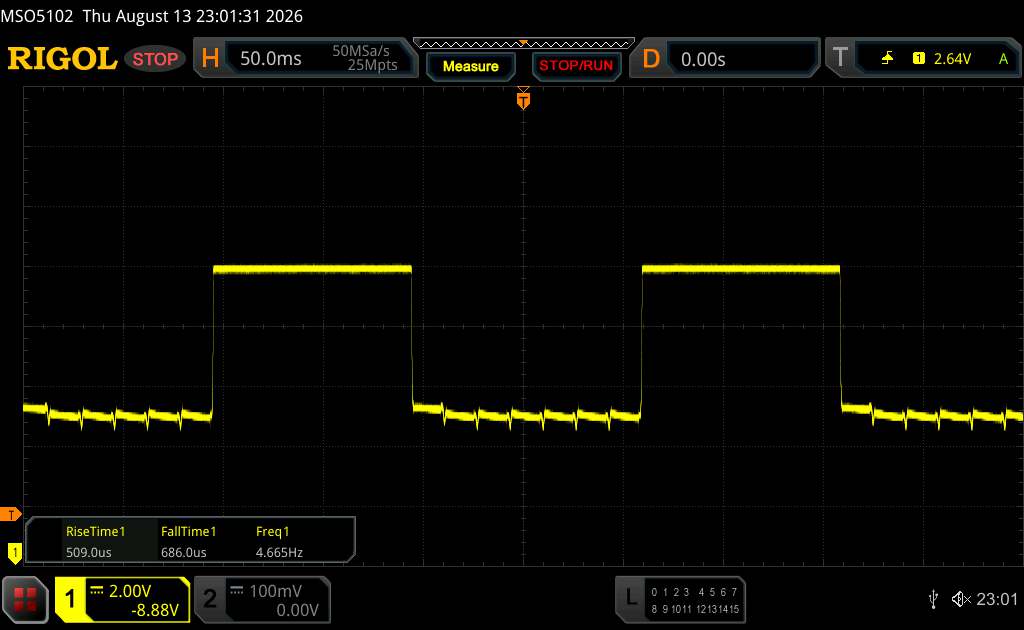Click the trigger source channel 1 badge
This screenshot has width=1024, height=630.
tap(918, 59)
